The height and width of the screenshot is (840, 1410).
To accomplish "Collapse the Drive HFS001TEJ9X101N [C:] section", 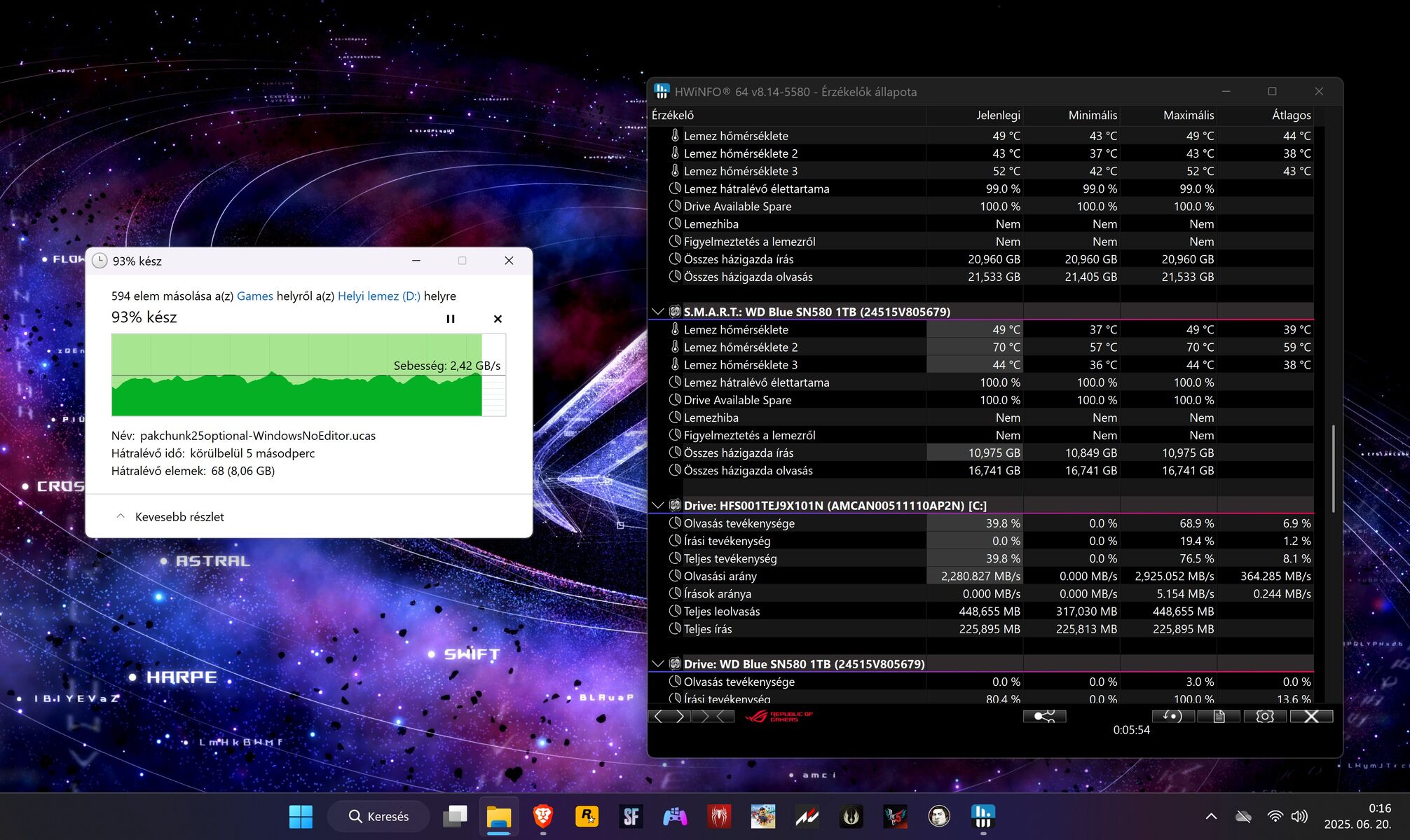I will point(657,505).
